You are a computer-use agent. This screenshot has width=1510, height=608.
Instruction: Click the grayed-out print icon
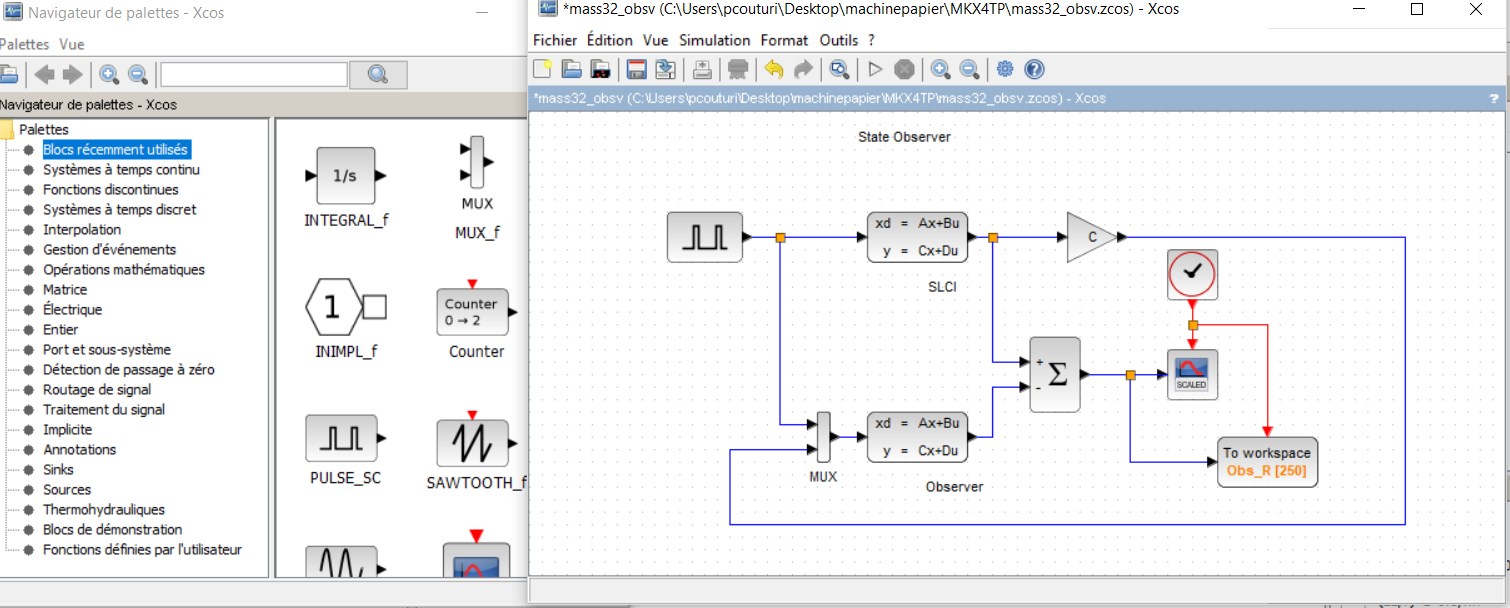pyautogui.click(x=738, y=69)
